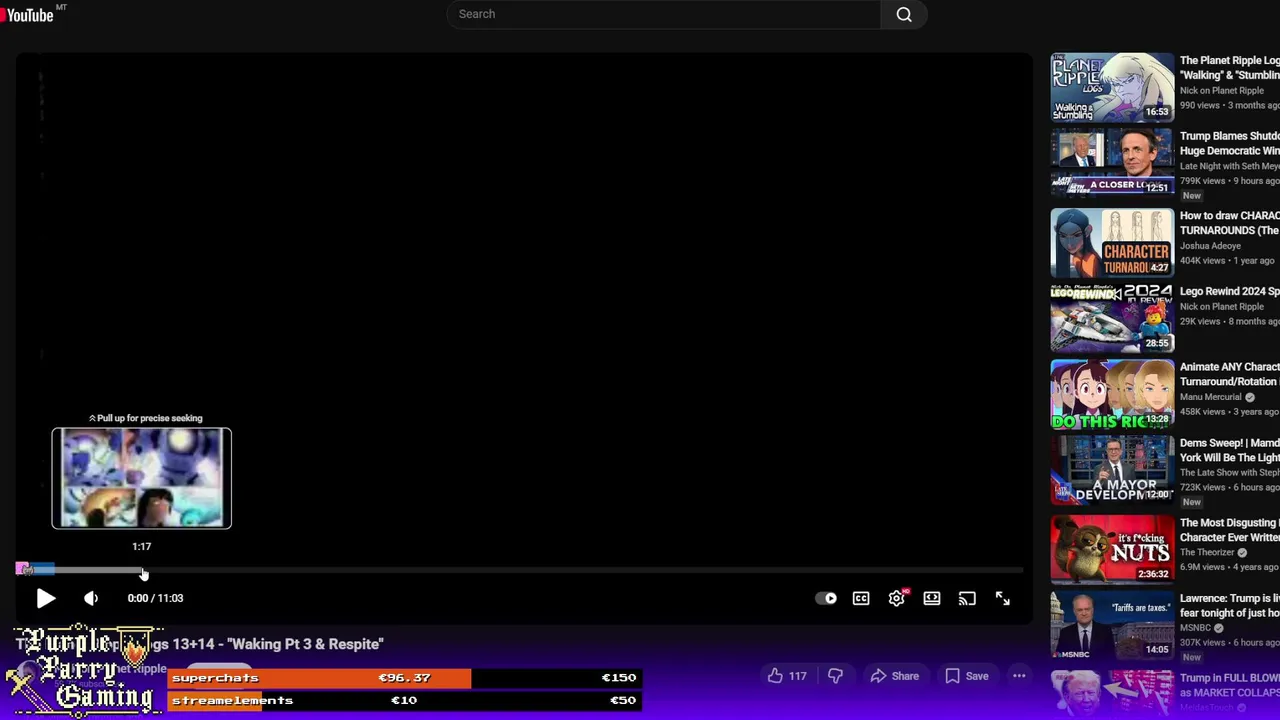The image size is (1280, 720).
Task: Open more actions three-dot menu
Action: [x=1019, y=676]
